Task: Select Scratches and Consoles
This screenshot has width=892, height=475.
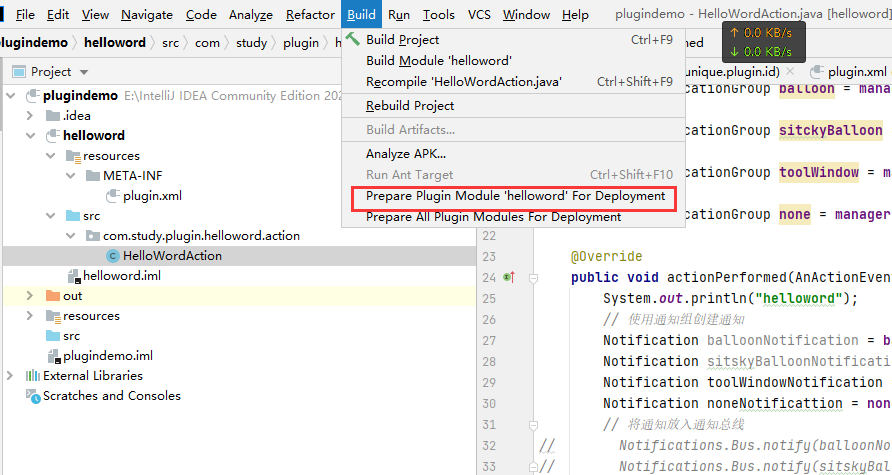Action: tap(112, 396)
